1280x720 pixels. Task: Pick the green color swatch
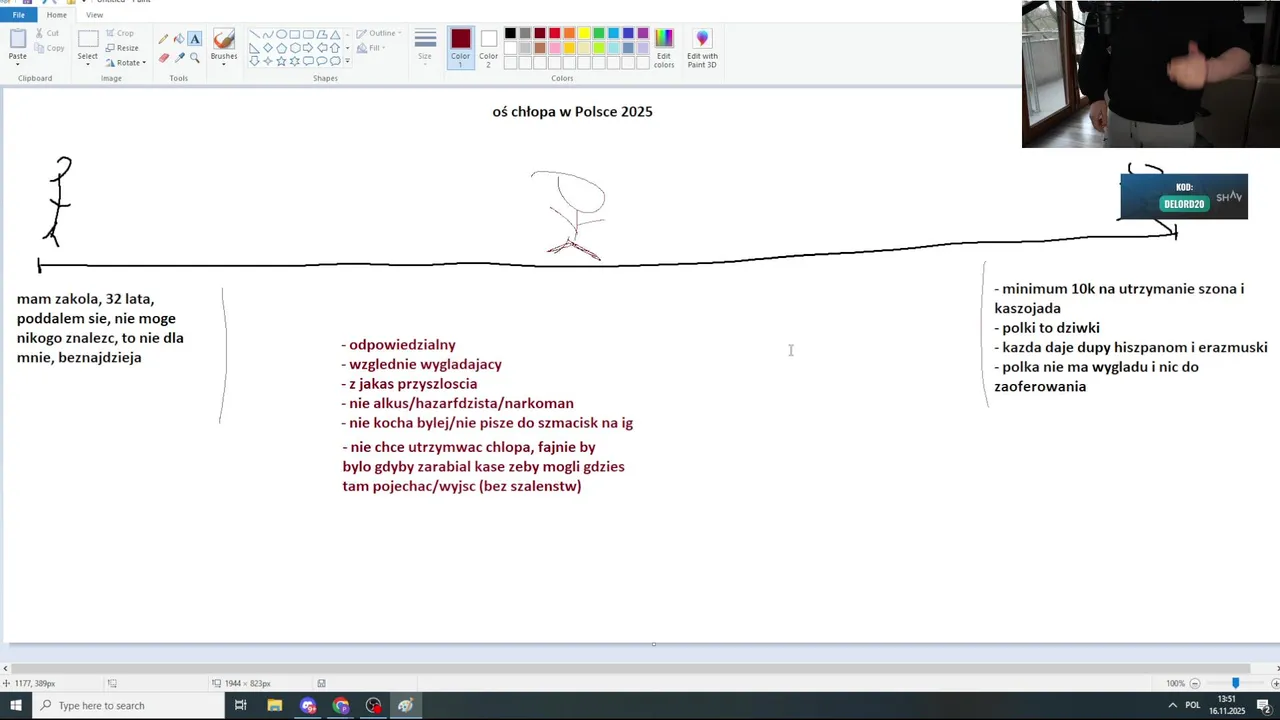coord(599,33)
